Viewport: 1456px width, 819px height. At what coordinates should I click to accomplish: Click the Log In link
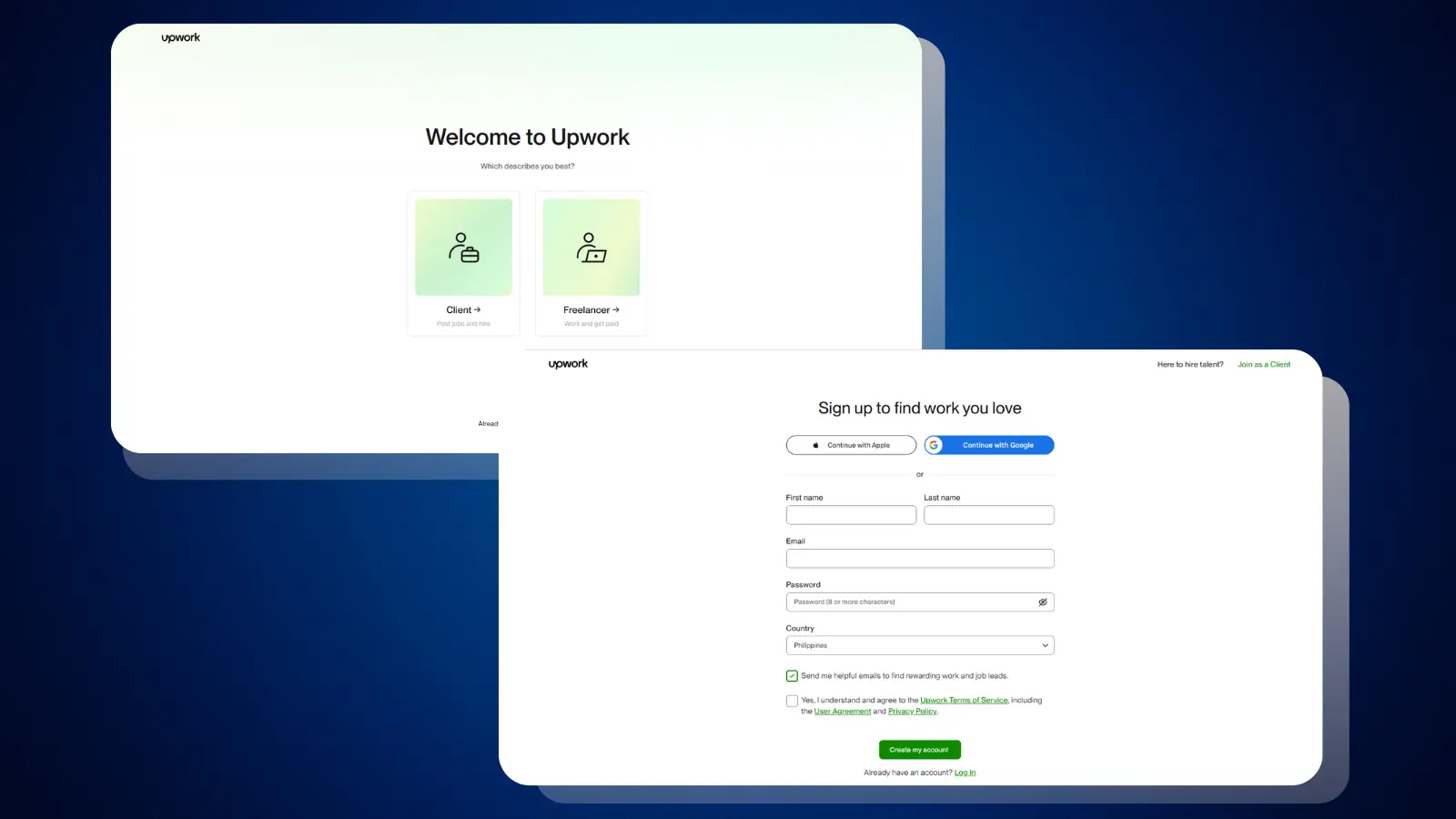click(x=965, y=773)
